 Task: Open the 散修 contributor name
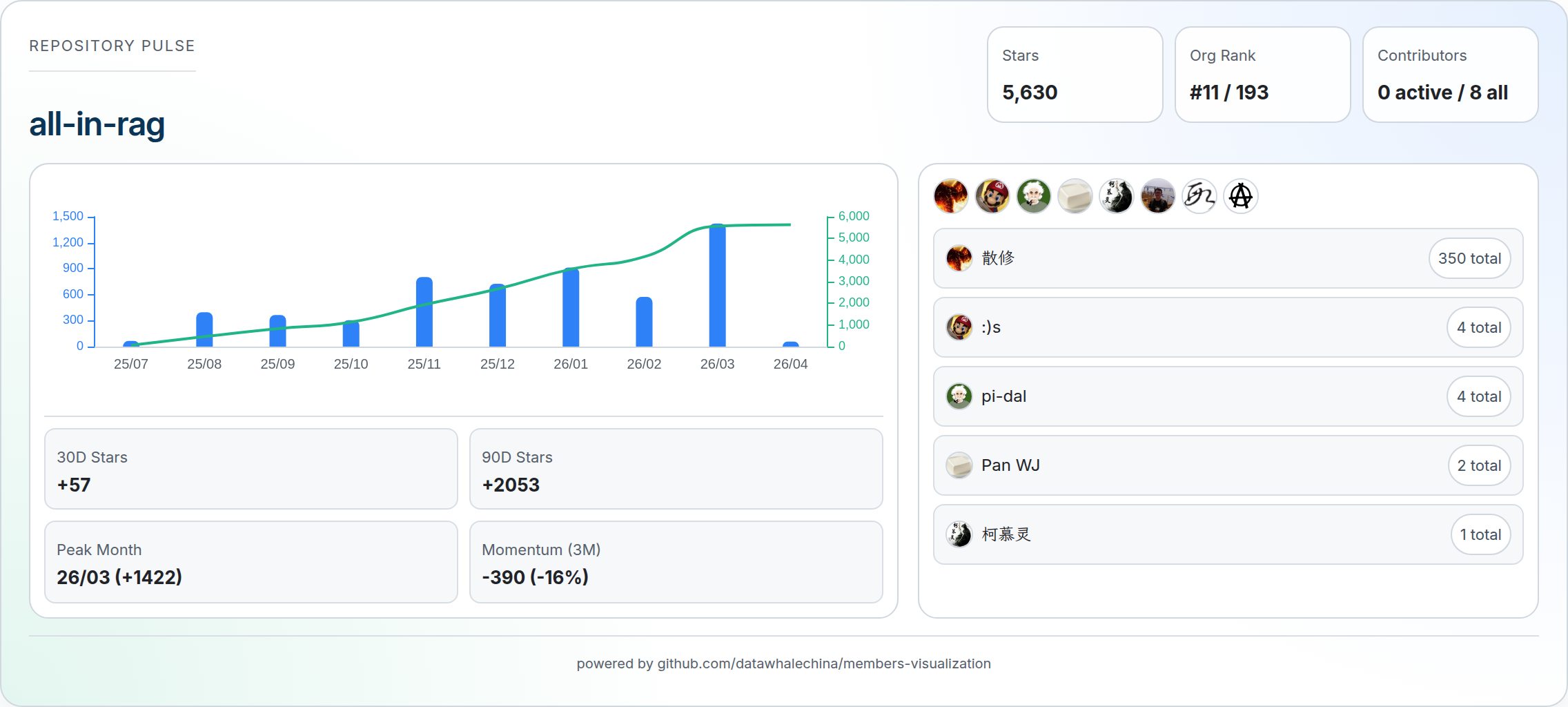(x=998, y=258)
